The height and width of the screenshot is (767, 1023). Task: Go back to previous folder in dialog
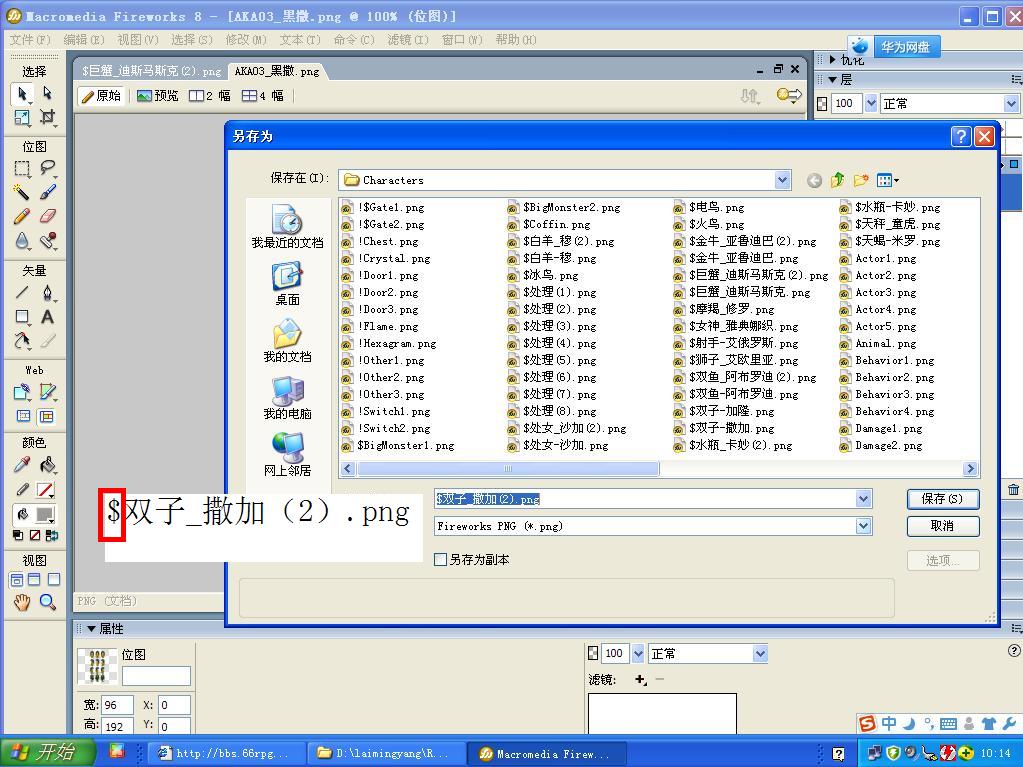[x=814, y=181]
